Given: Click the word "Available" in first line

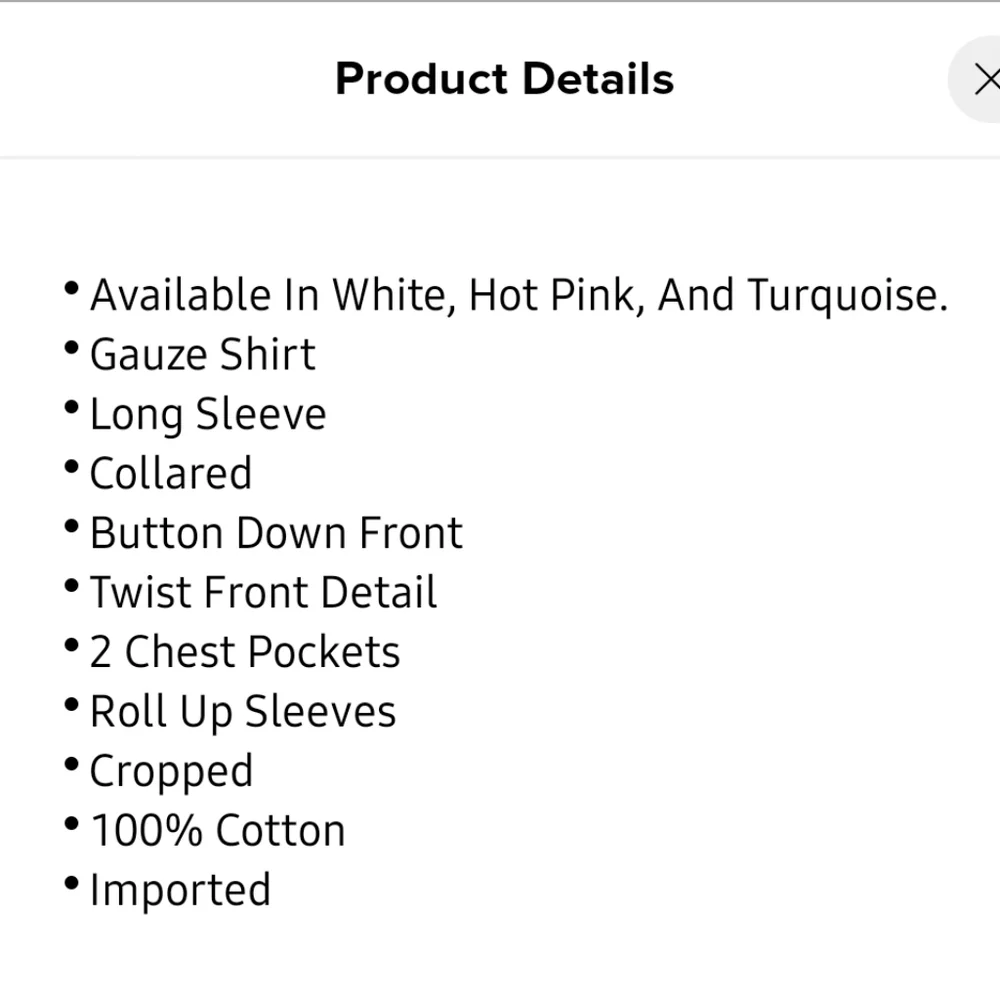Looking at the screenshot, I should [x=180, y=296].
